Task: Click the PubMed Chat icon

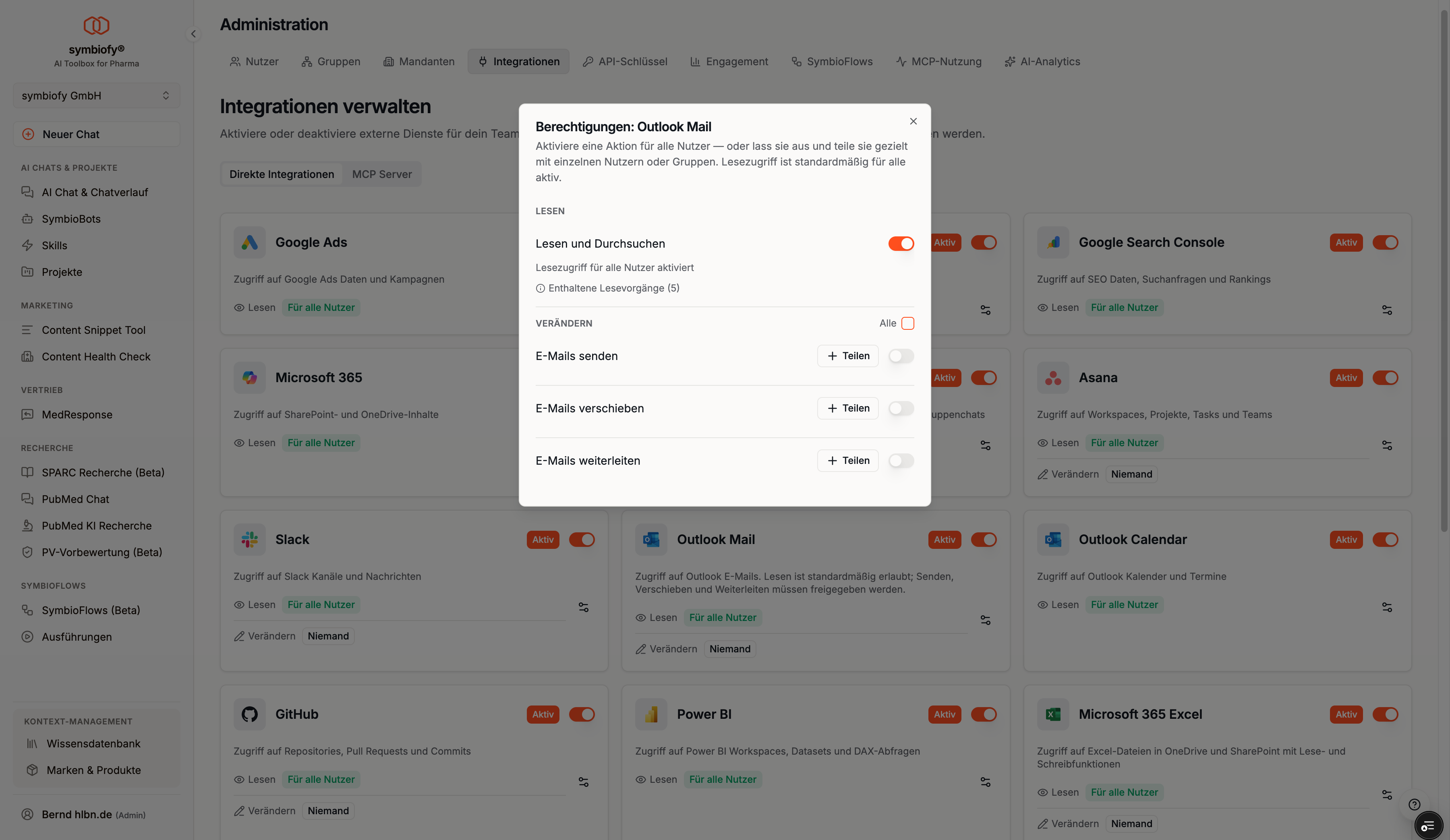Action: (27, 499)
